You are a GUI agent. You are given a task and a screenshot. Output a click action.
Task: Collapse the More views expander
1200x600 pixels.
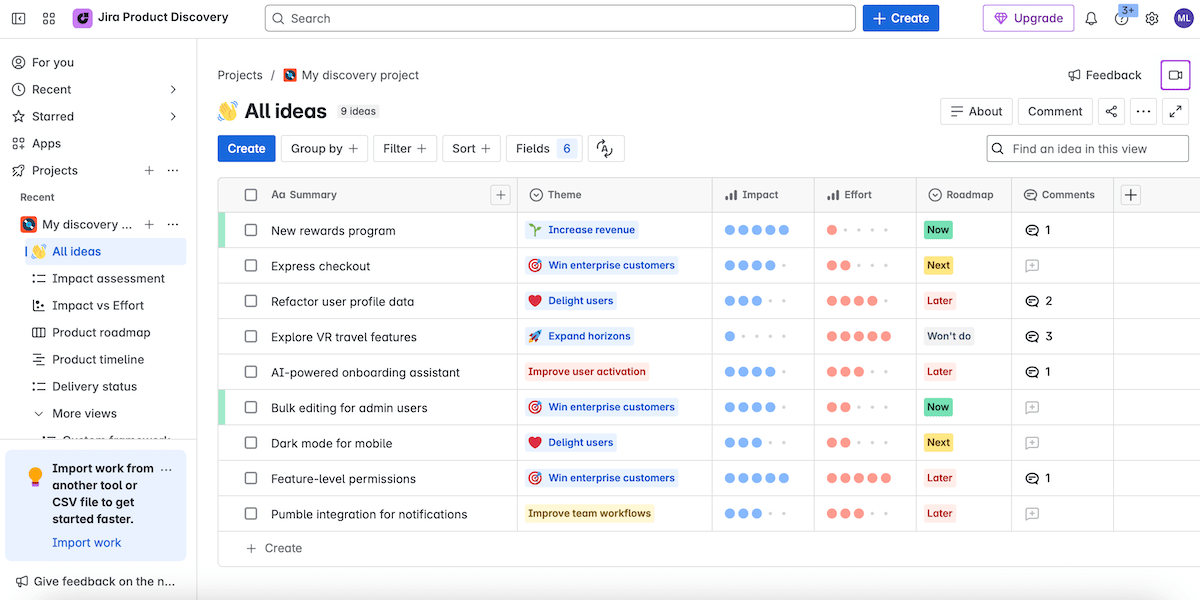pos(39,413)
